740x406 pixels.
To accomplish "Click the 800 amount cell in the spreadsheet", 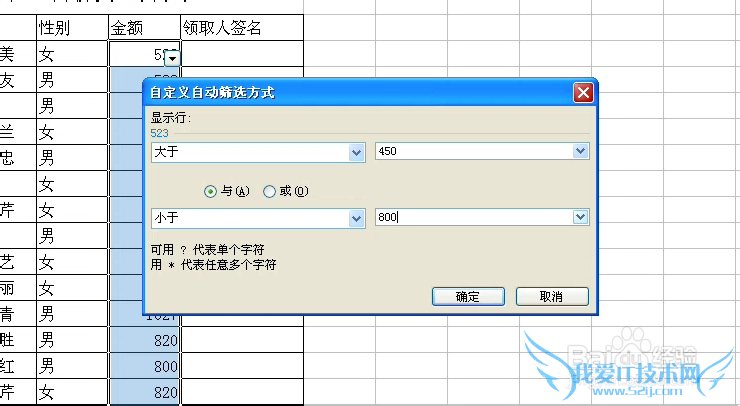I will [x=144, y=366].
